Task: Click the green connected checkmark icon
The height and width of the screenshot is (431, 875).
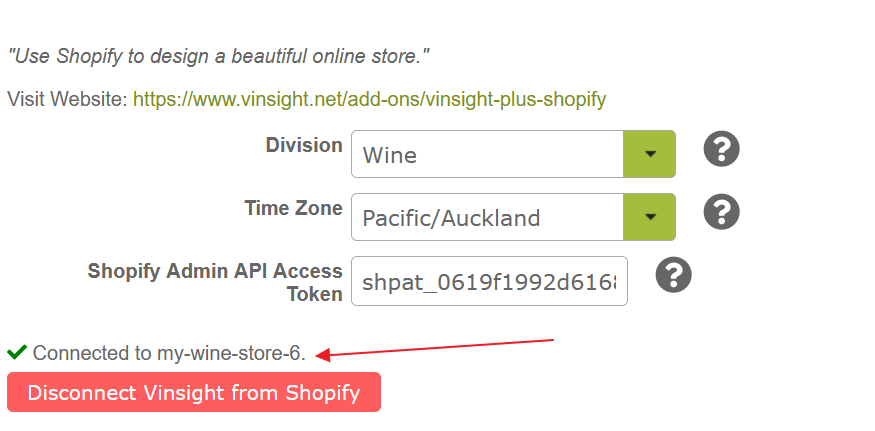Action: click(x=17, y=352)
